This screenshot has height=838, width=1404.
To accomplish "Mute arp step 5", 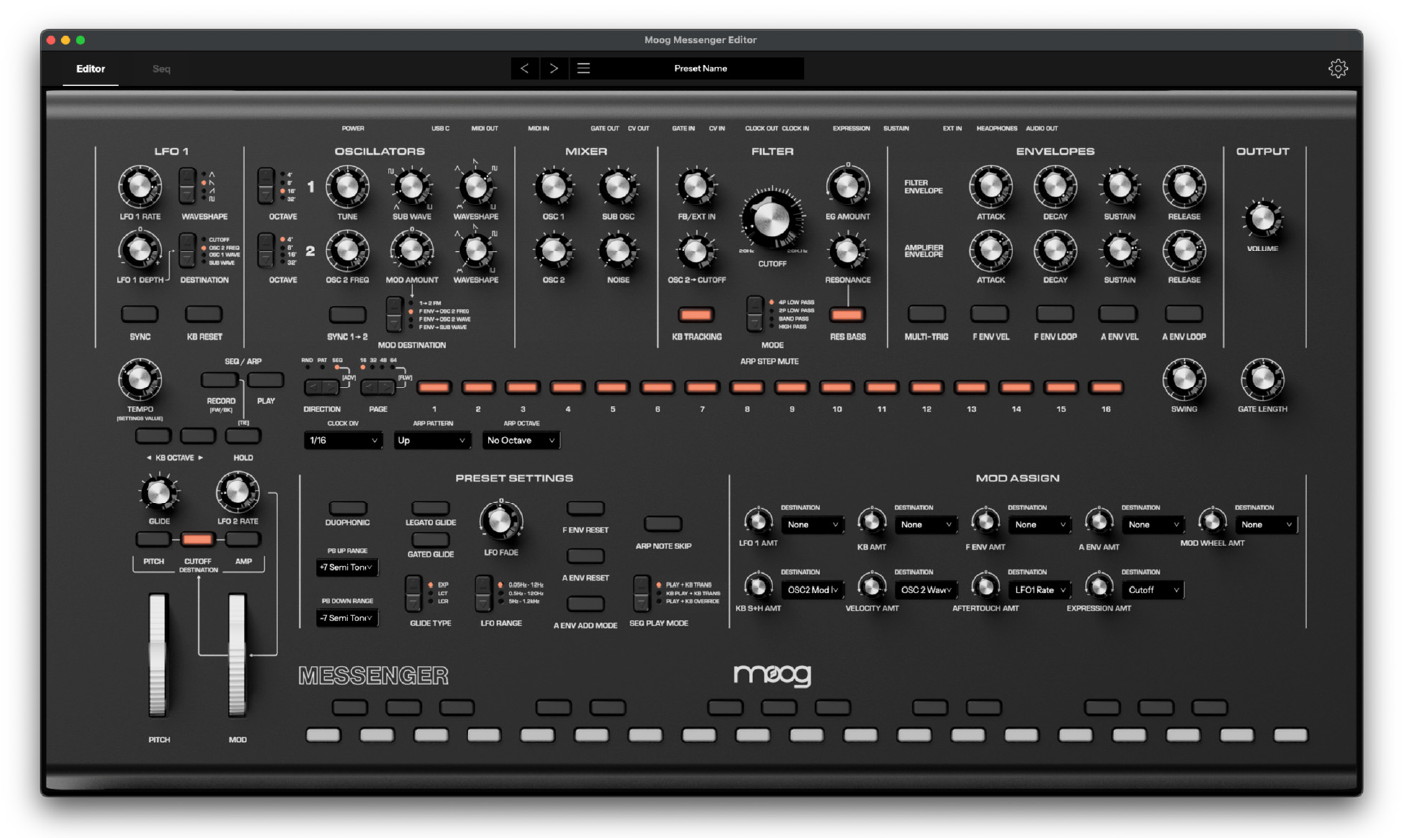I will (x=612, y=388).
